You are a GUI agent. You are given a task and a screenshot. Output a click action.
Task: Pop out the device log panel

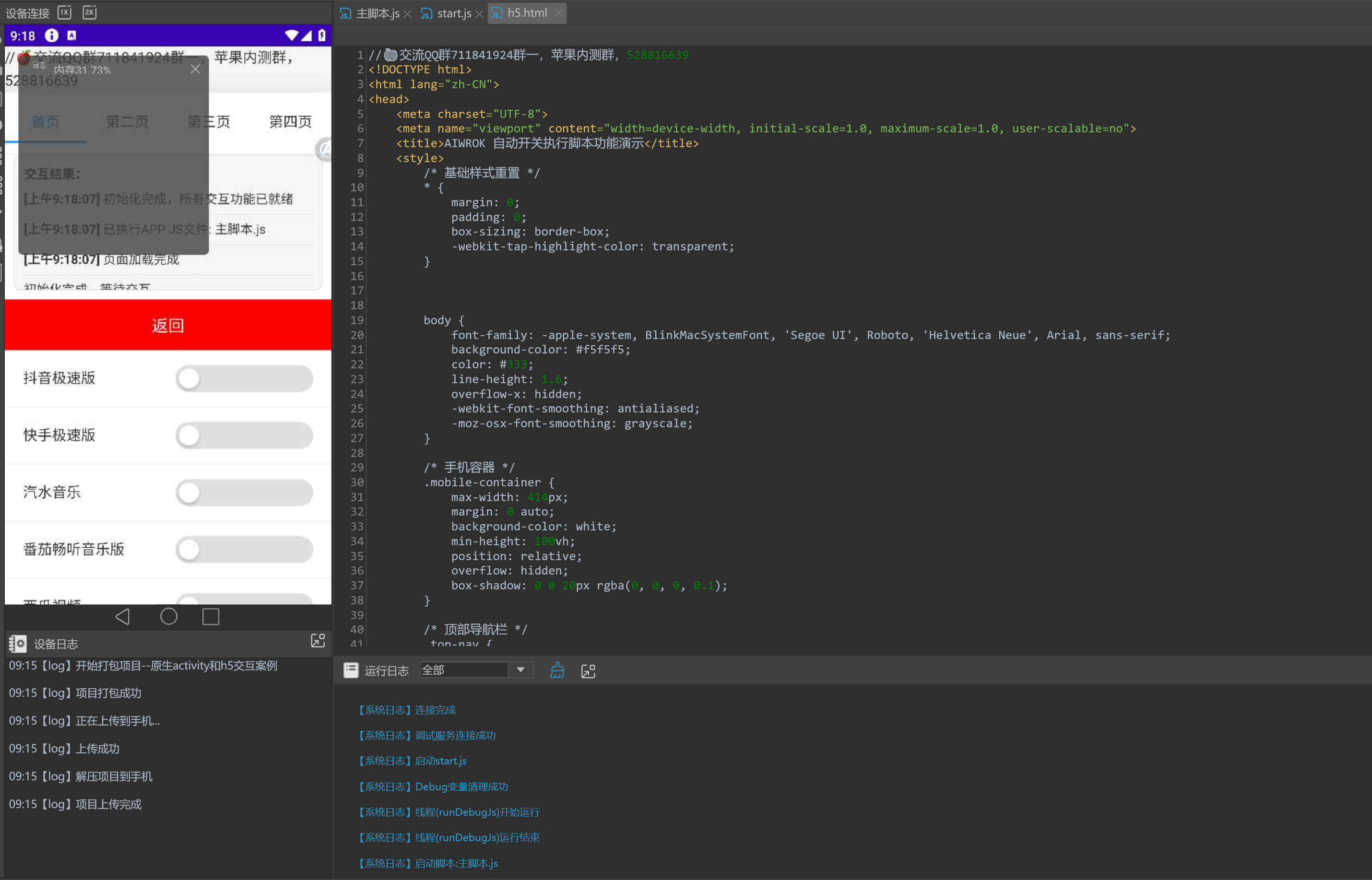[318, 641]
